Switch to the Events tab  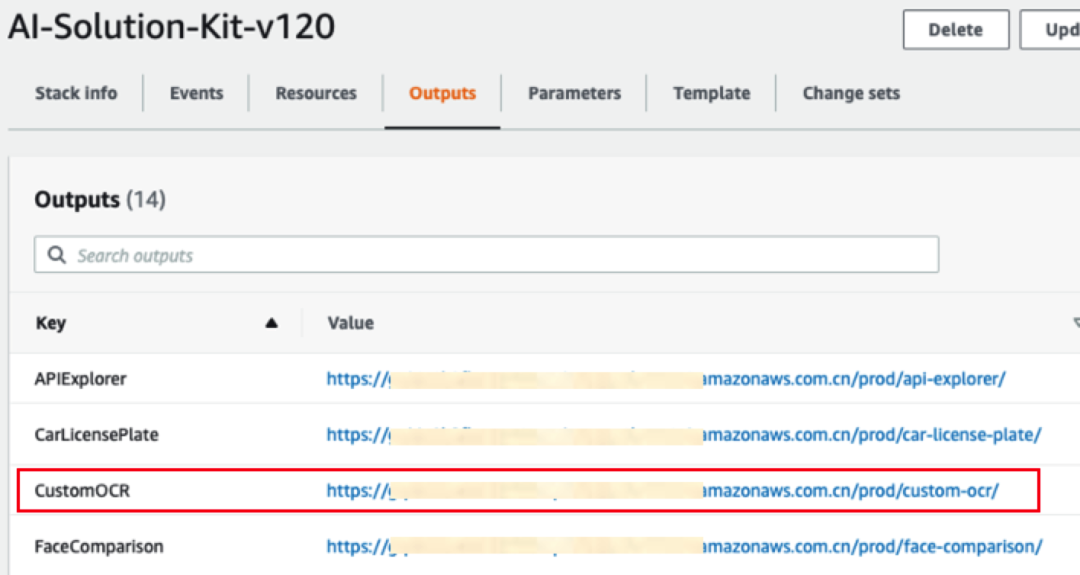coord(196,93)
